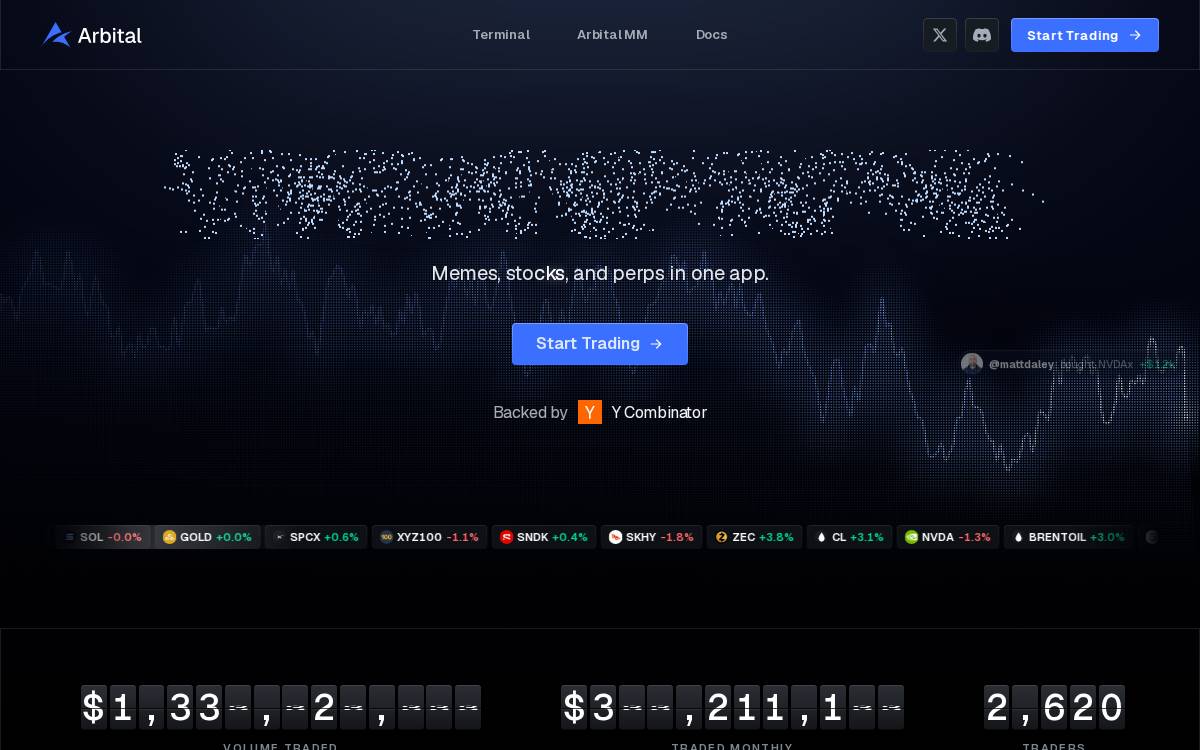The height and width of the screenshot is (750, 1200).
Task: Click the 2,620 traders counter
Action: pos(1054,707)
